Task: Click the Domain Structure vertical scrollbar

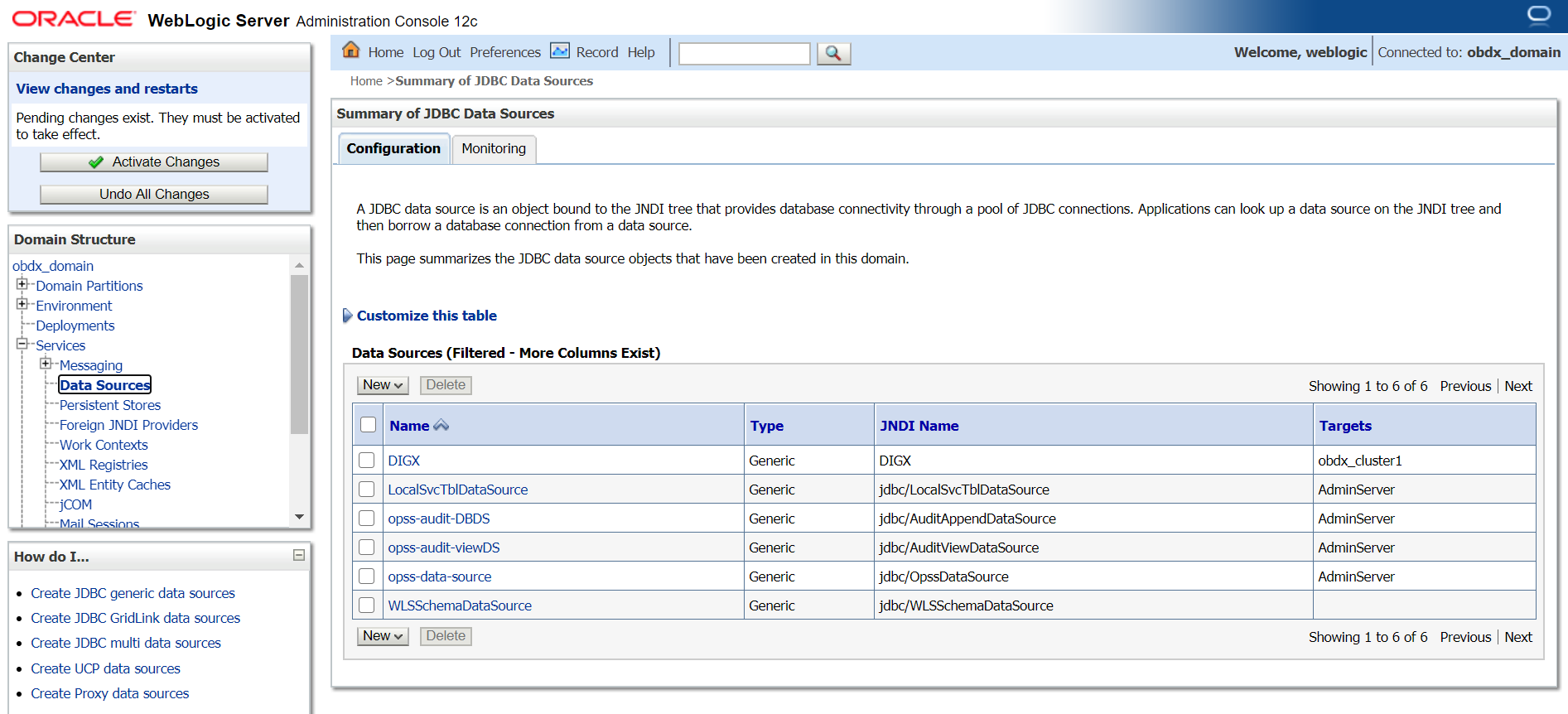Action: [299, 356]
